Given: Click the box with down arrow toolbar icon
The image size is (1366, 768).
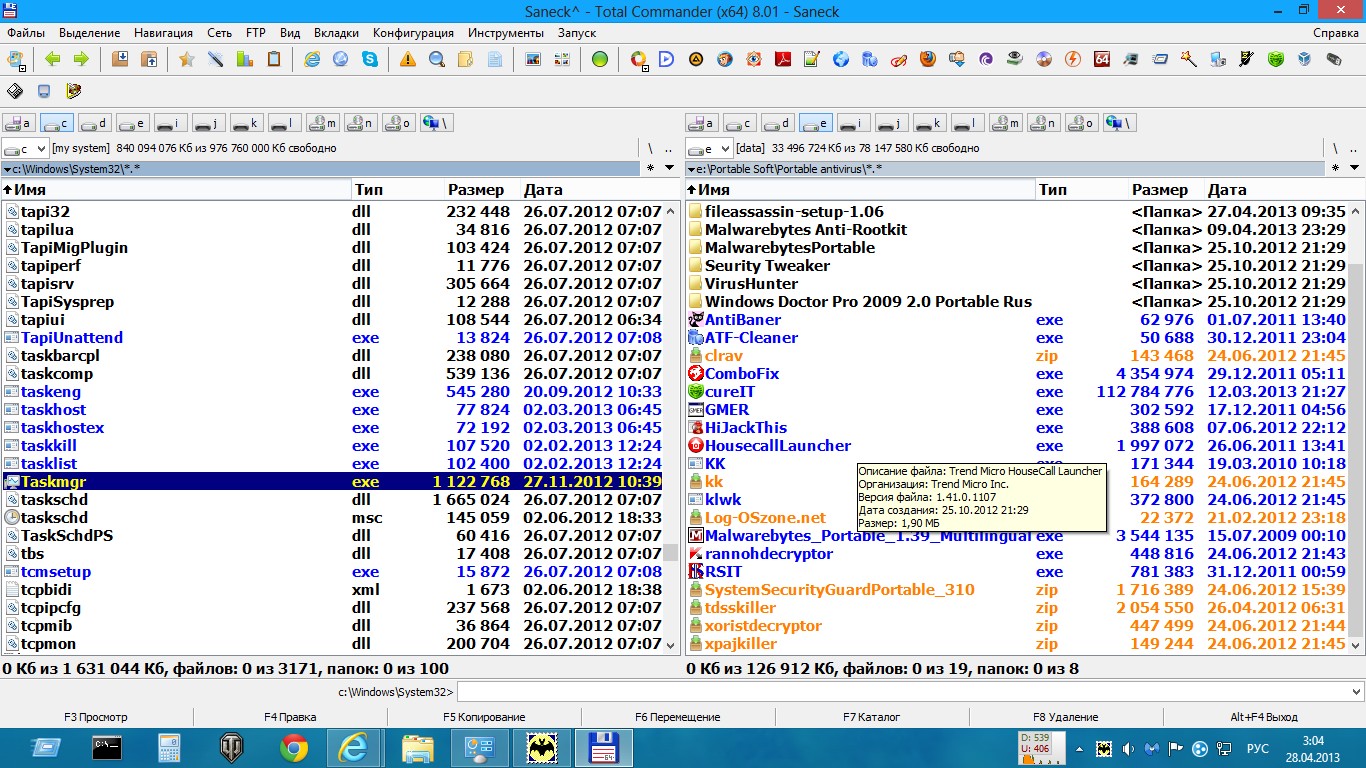Looking at the screenshot, I should point(119,59).
